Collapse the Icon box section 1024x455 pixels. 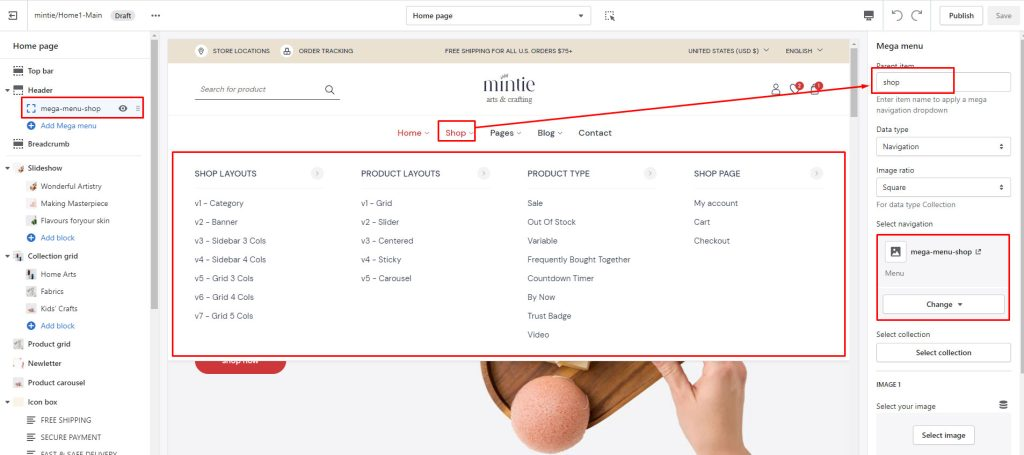[7, 402]
